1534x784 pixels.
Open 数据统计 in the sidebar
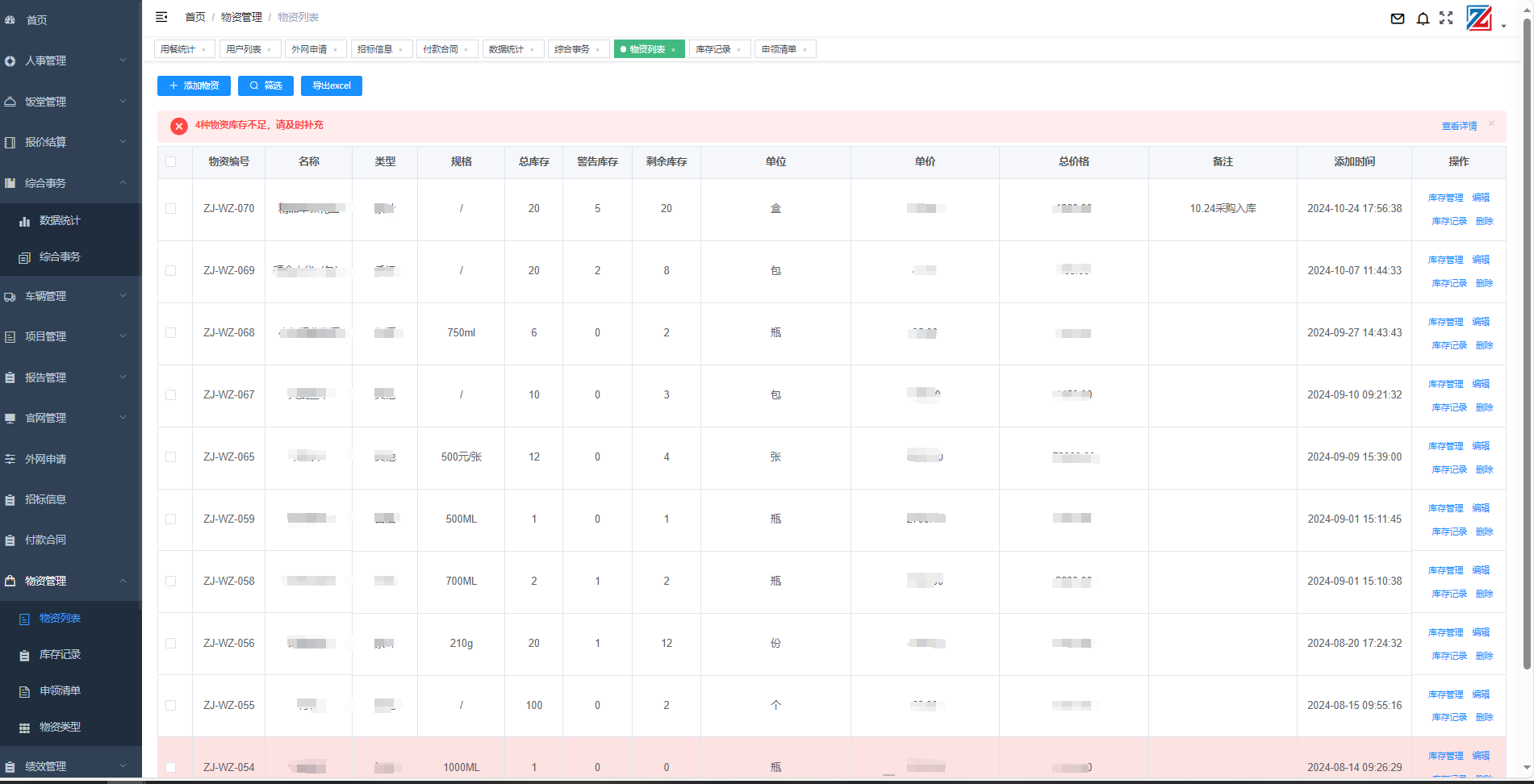coord(60,220)
